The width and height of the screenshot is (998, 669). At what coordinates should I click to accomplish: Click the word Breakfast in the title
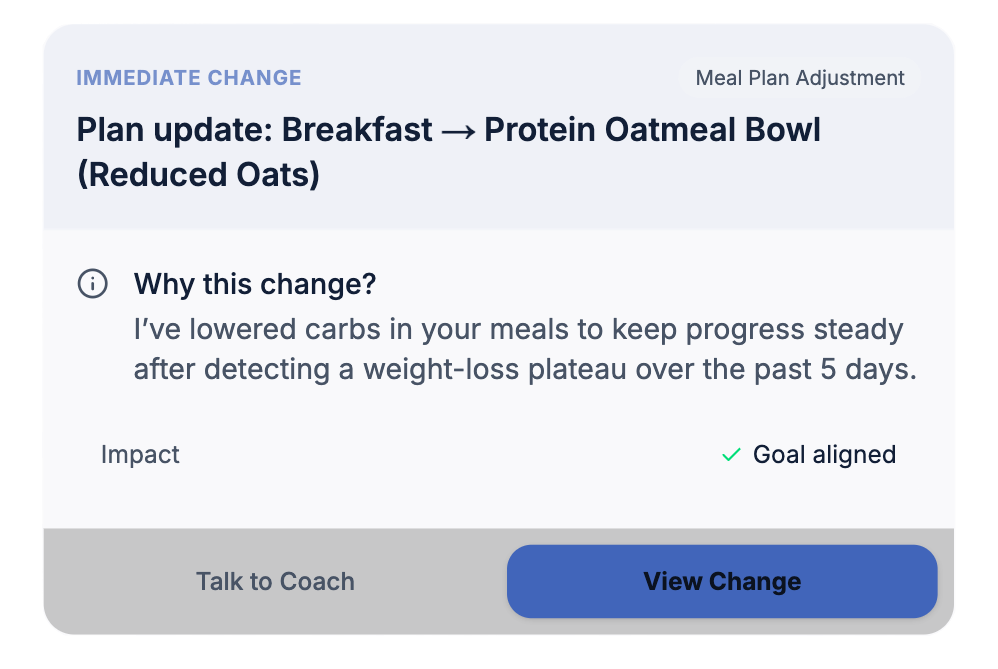coord(358,131)
